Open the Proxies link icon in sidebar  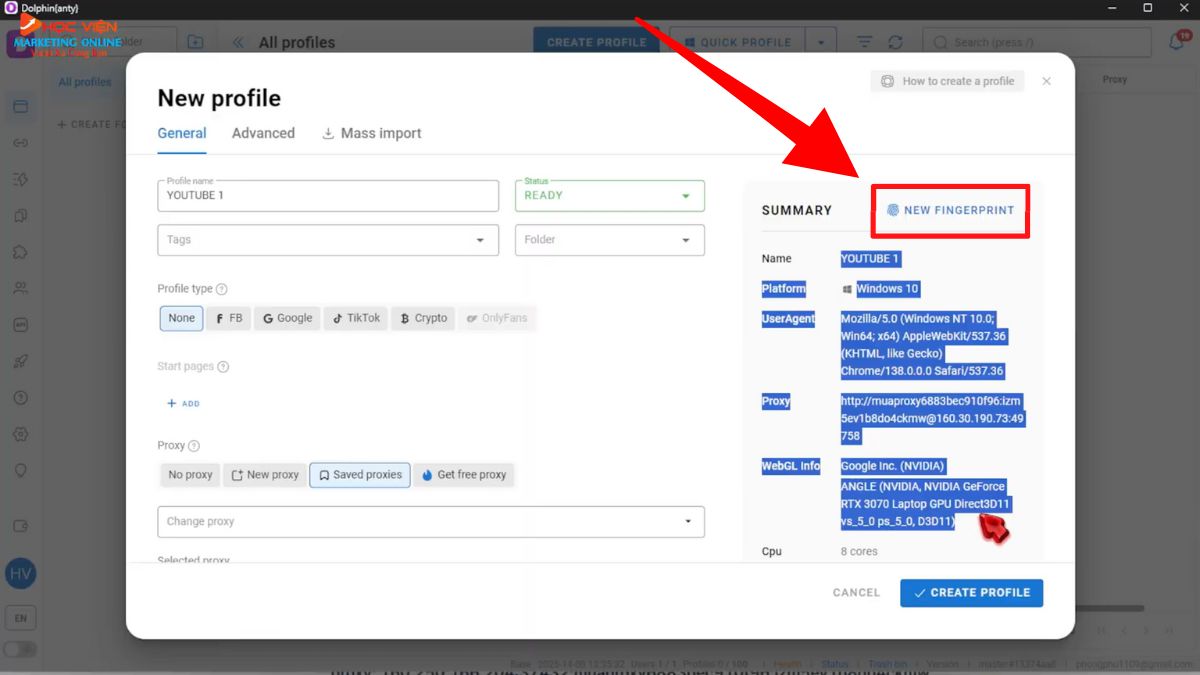coord(20,143)
